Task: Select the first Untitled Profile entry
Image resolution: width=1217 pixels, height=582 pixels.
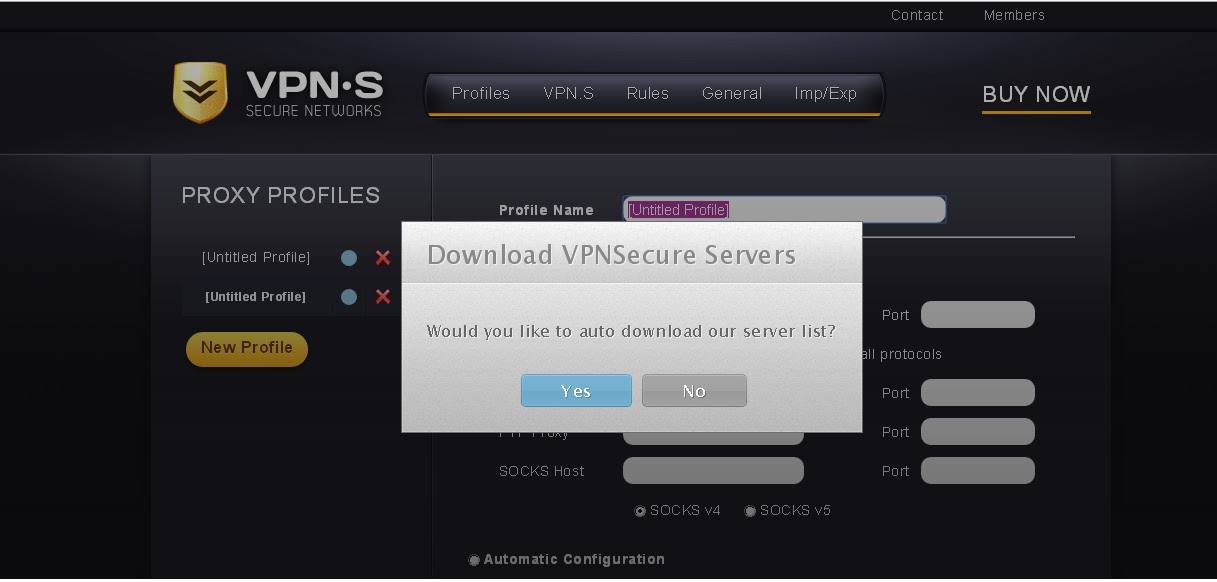Action: (256, 258)
